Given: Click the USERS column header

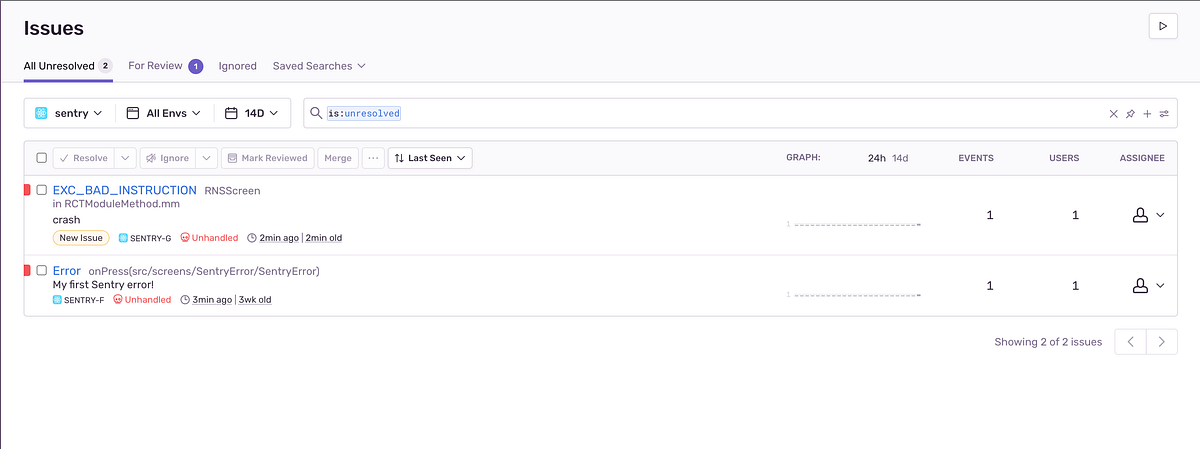Looking at the screenshot, I should pos(1064,158).
